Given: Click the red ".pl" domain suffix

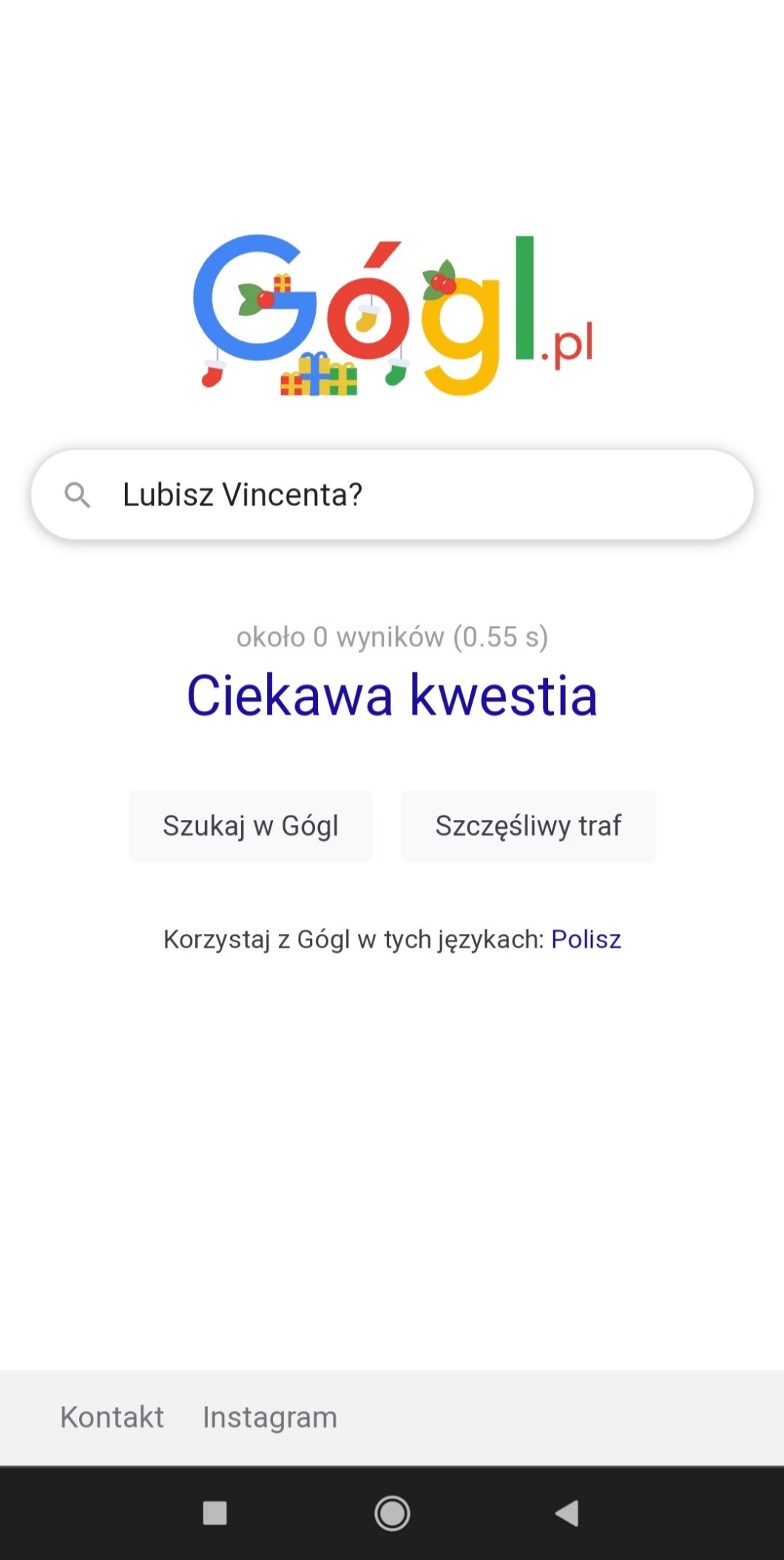Looking at the screenshot, I should click(568, 346).
